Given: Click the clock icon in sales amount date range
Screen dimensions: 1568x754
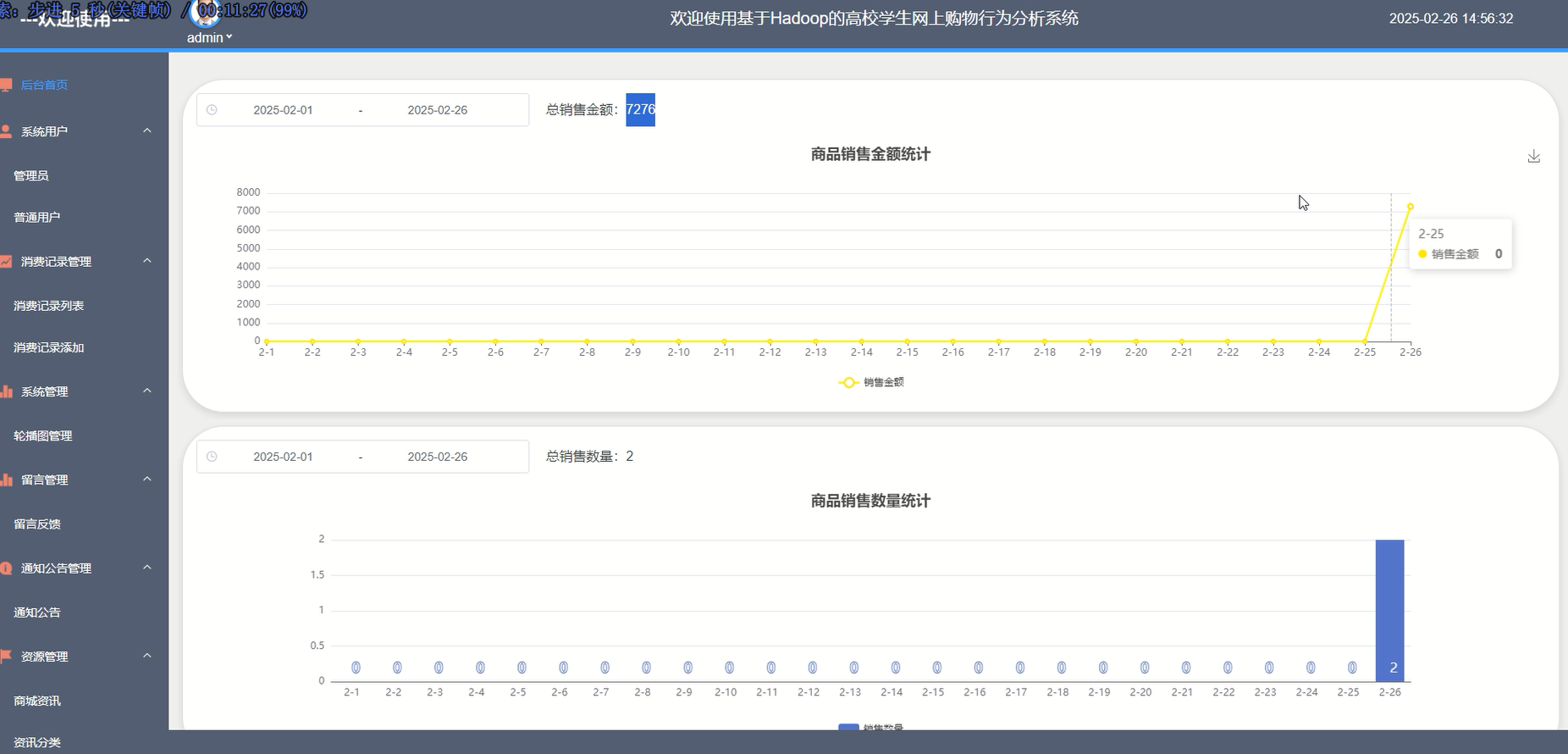Looking at the screenshot, I should click(212, 110).
